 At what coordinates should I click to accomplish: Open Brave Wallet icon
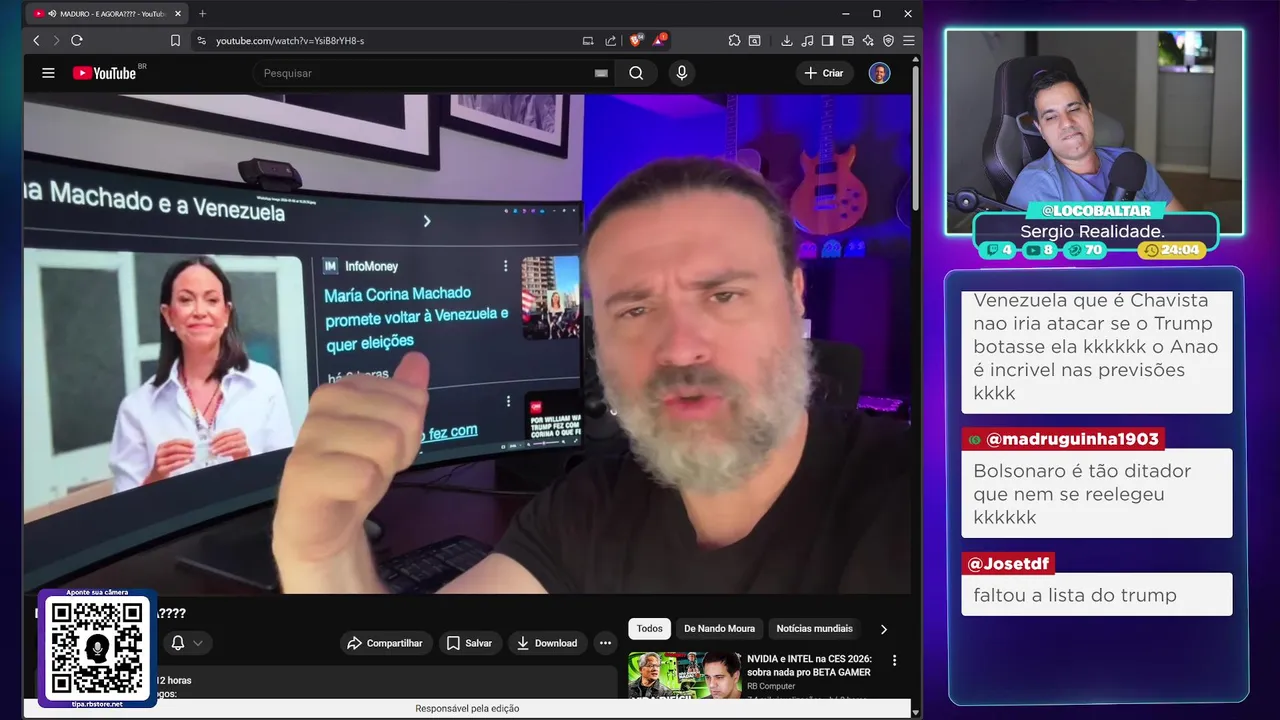click(x=848, y=40)
